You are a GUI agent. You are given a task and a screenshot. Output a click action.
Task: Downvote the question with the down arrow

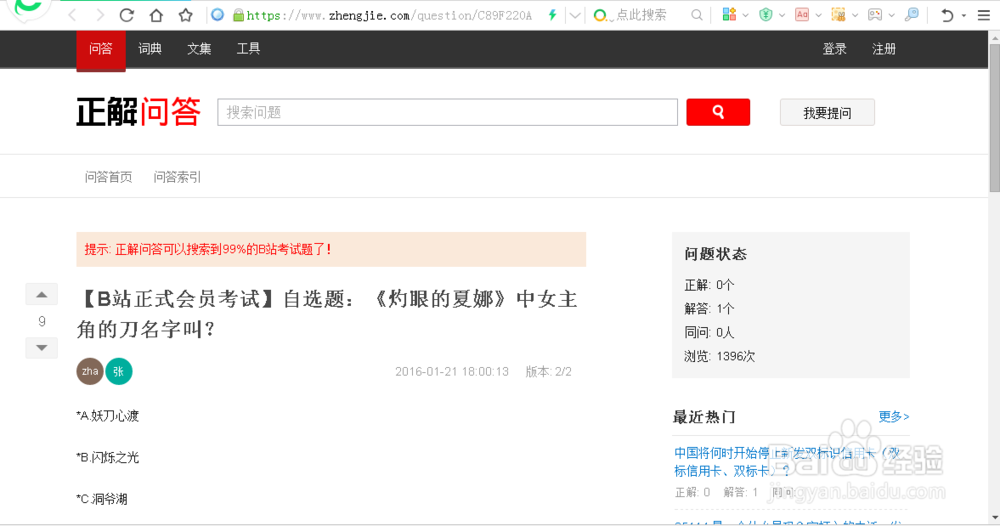tap(41, 347)
